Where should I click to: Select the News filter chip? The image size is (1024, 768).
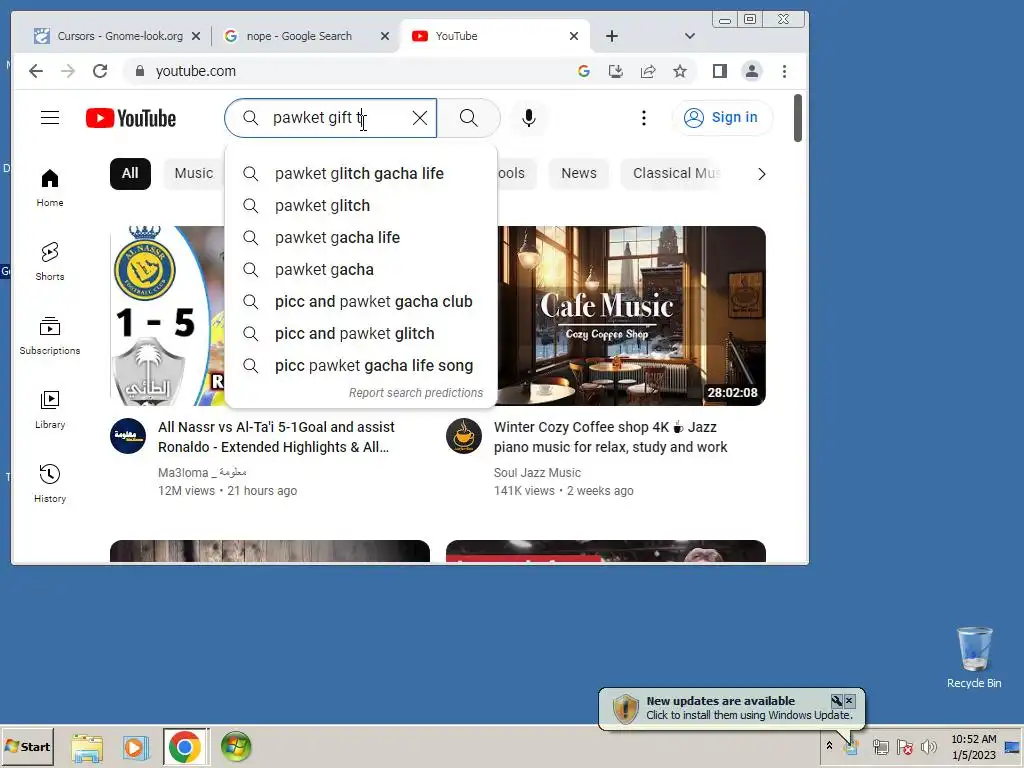[579, 174]
